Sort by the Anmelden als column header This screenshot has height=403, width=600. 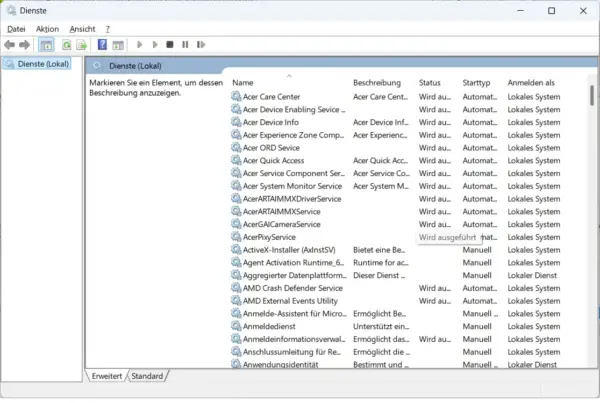(531, 83)
